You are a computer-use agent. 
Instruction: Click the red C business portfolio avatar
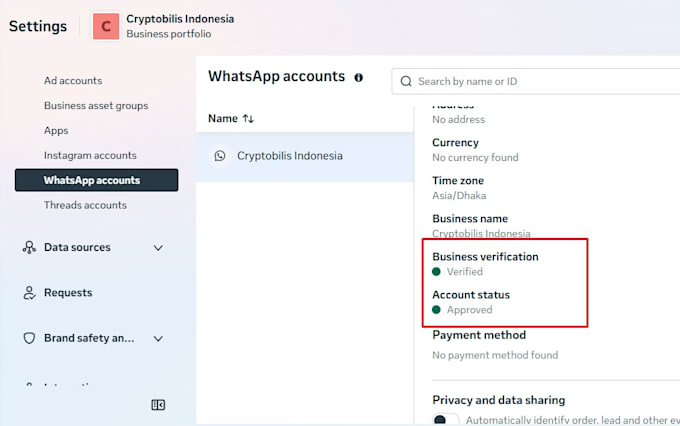coord(106,26)
